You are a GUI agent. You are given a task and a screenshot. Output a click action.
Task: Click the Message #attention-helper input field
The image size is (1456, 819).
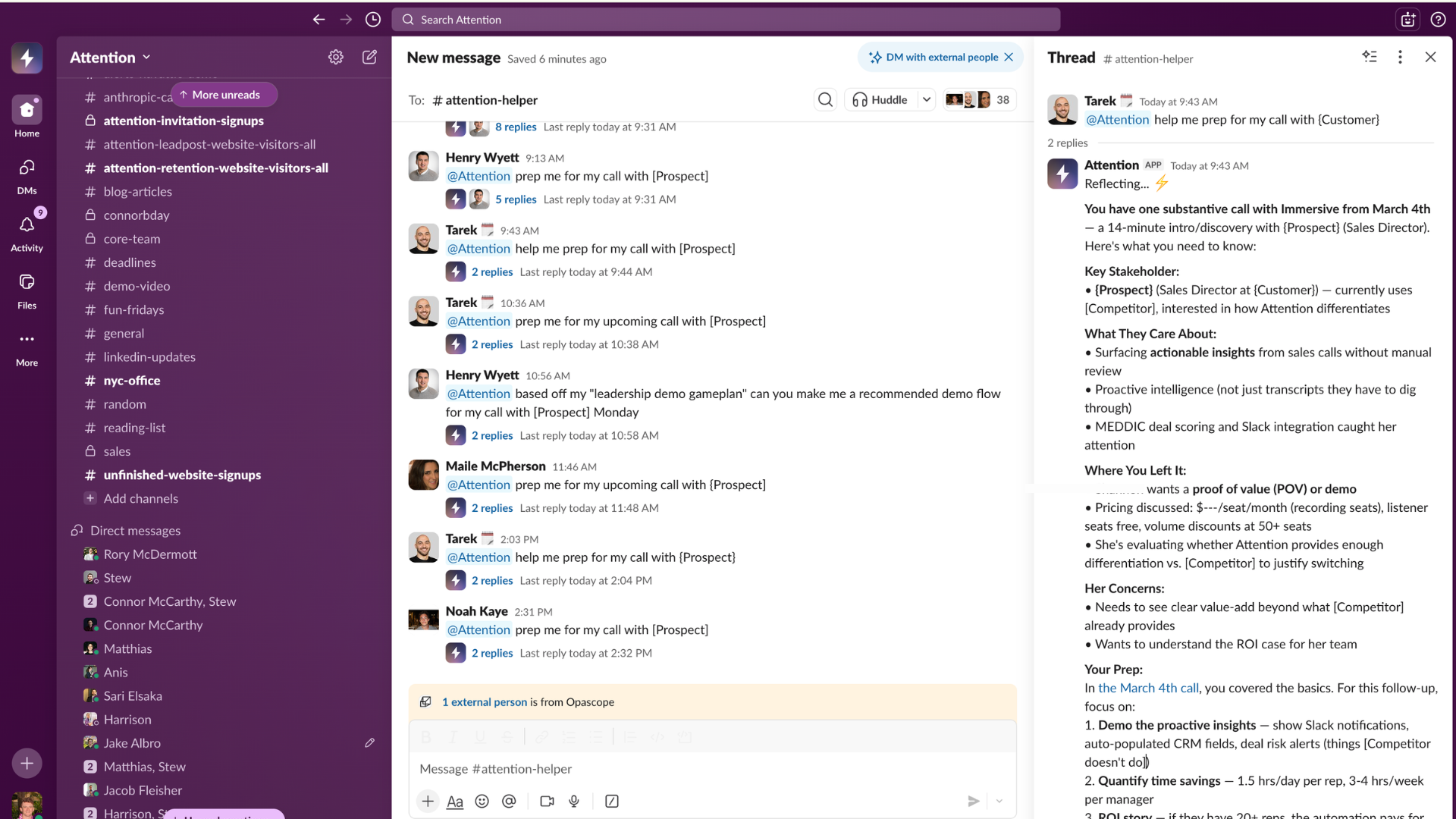pos(682,768)
